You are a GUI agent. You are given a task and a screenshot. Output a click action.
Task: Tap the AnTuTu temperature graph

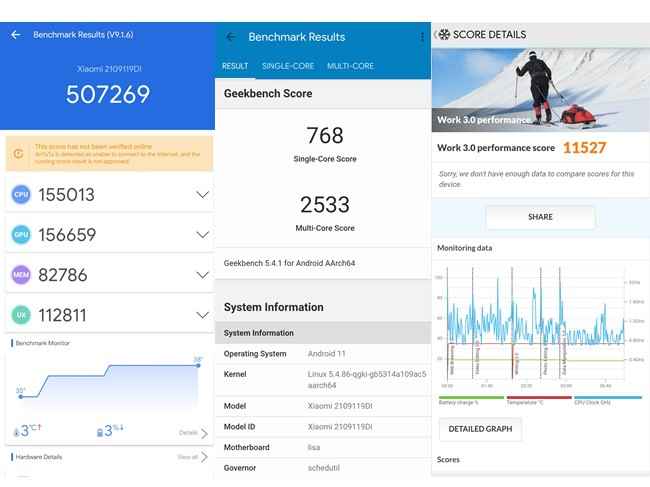tap(110, 381)
